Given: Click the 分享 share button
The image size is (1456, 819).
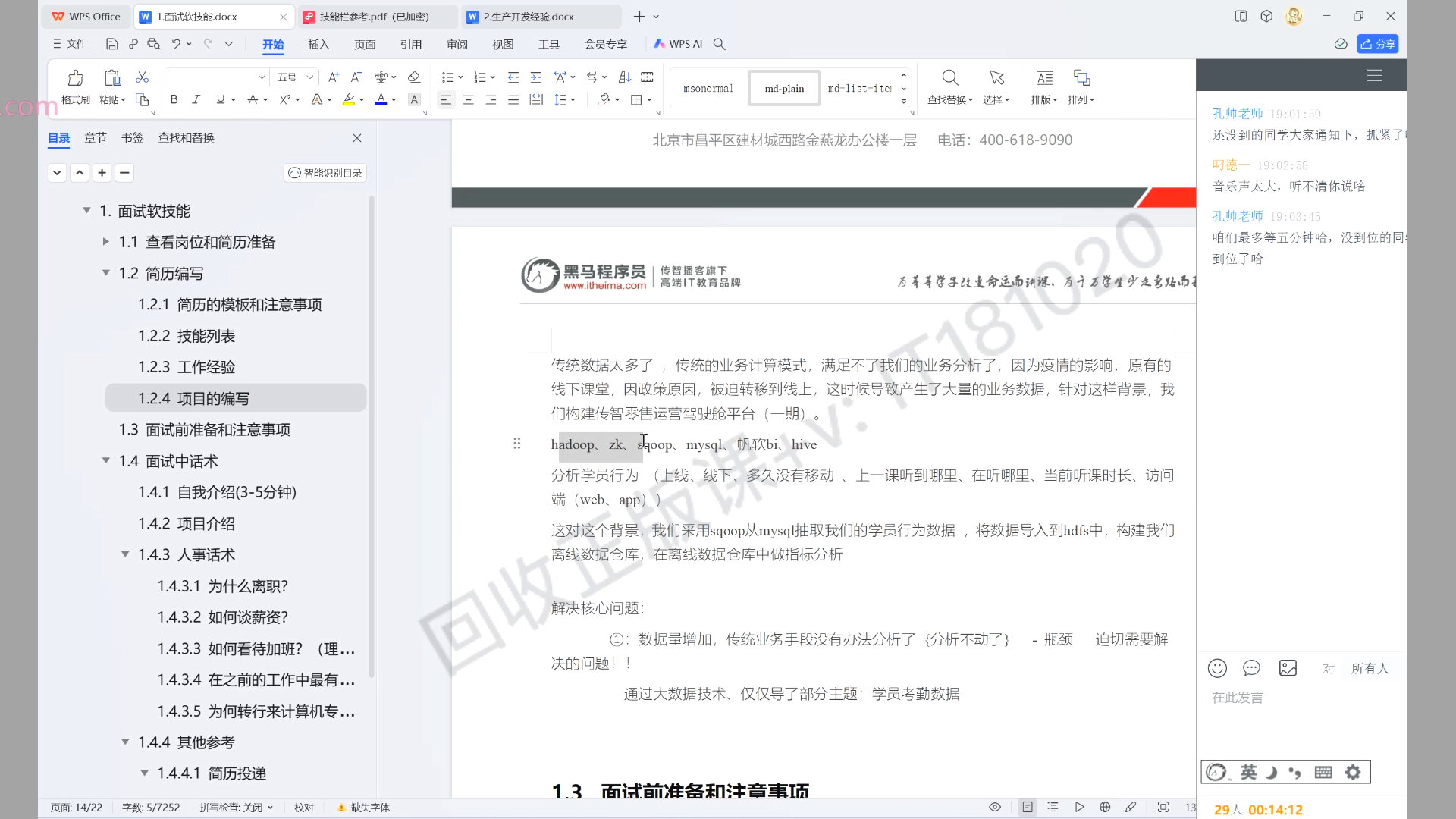Looking at the screenshot, I should 1377,44.
